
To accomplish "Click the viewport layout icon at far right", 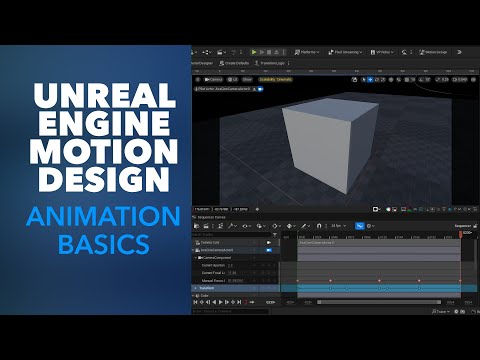I will coord(473,80).
